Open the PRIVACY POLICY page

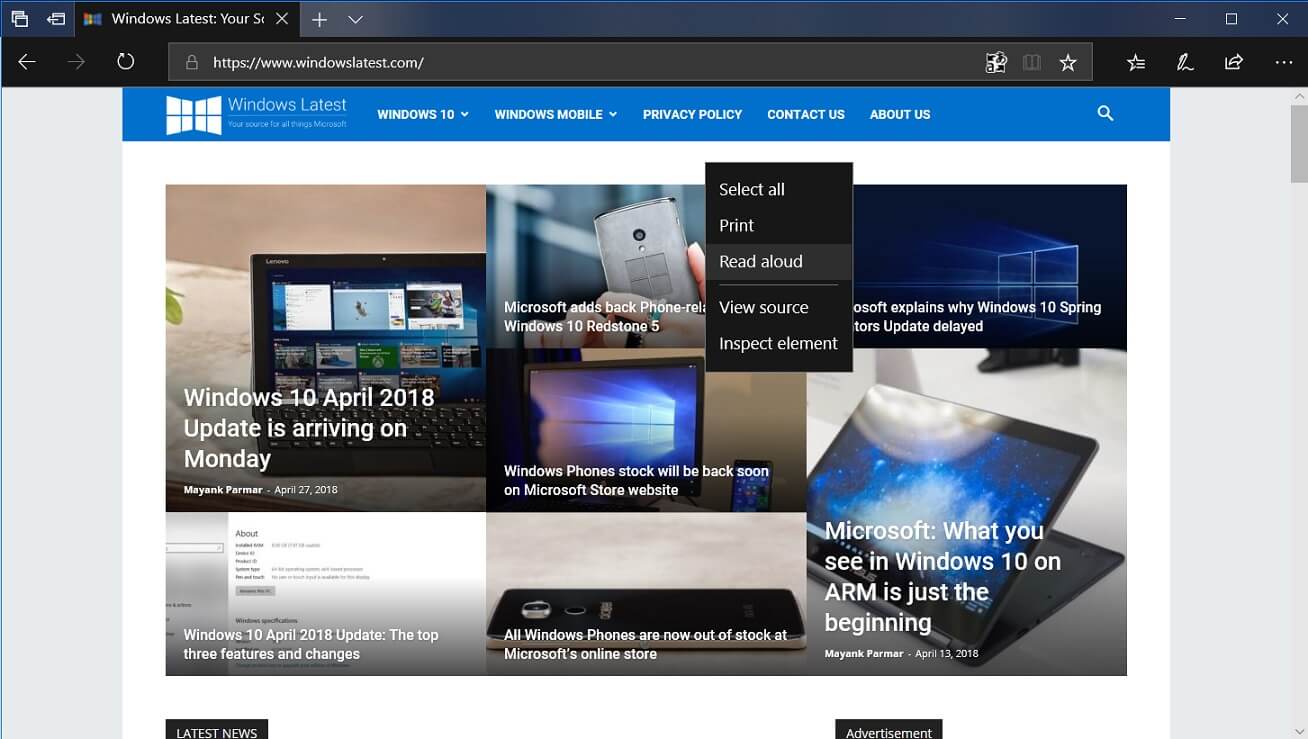tap(692, 114)
